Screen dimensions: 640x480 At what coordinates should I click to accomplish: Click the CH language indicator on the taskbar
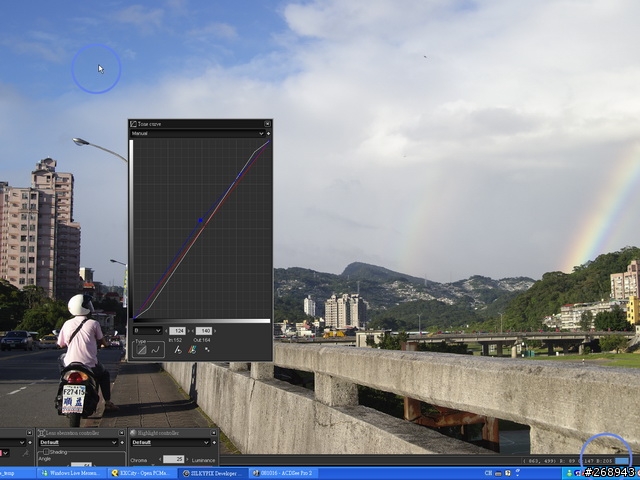pos(488,473)
